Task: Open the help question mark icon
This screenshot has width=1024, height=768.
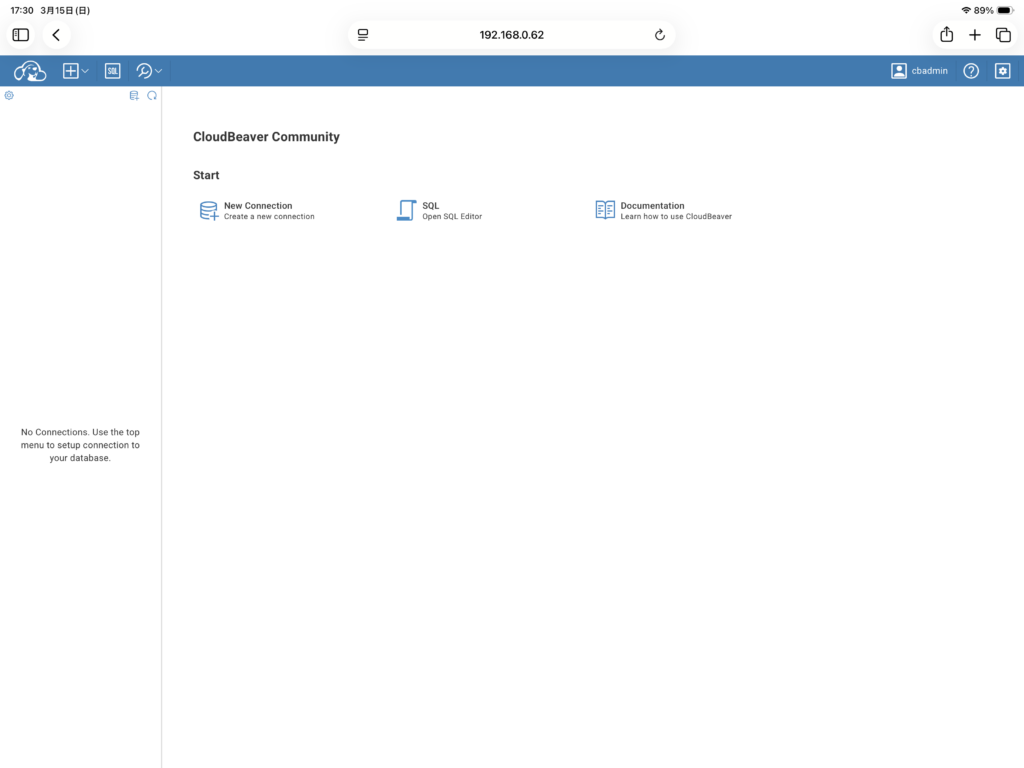Action: [970, 71]
